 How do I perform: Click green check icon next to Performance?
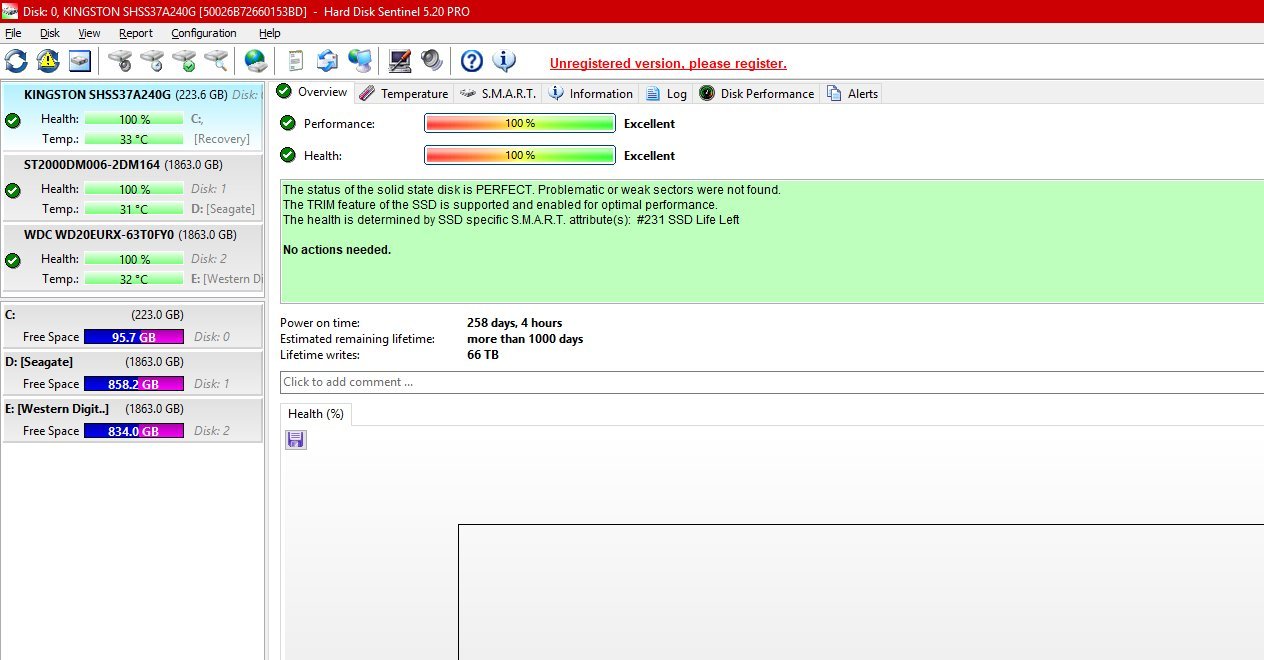point(288,123)
